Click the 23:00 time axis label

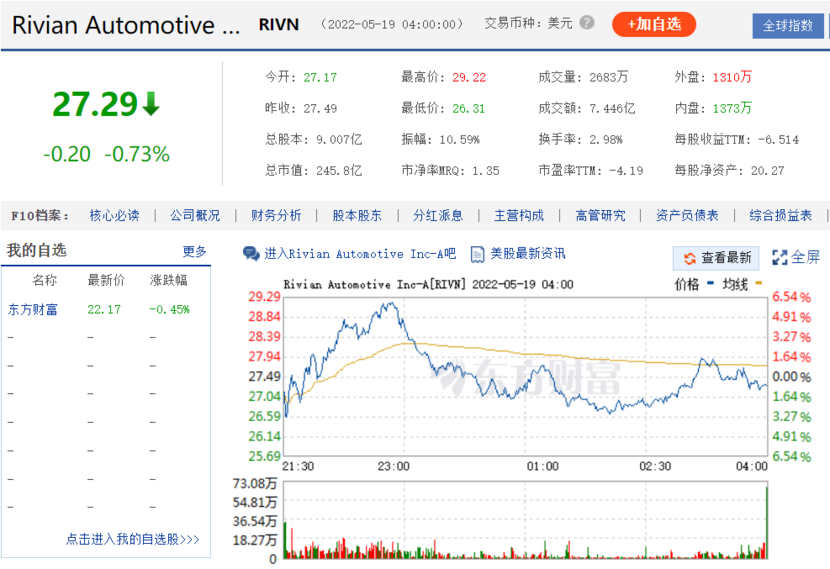(393, 466)
